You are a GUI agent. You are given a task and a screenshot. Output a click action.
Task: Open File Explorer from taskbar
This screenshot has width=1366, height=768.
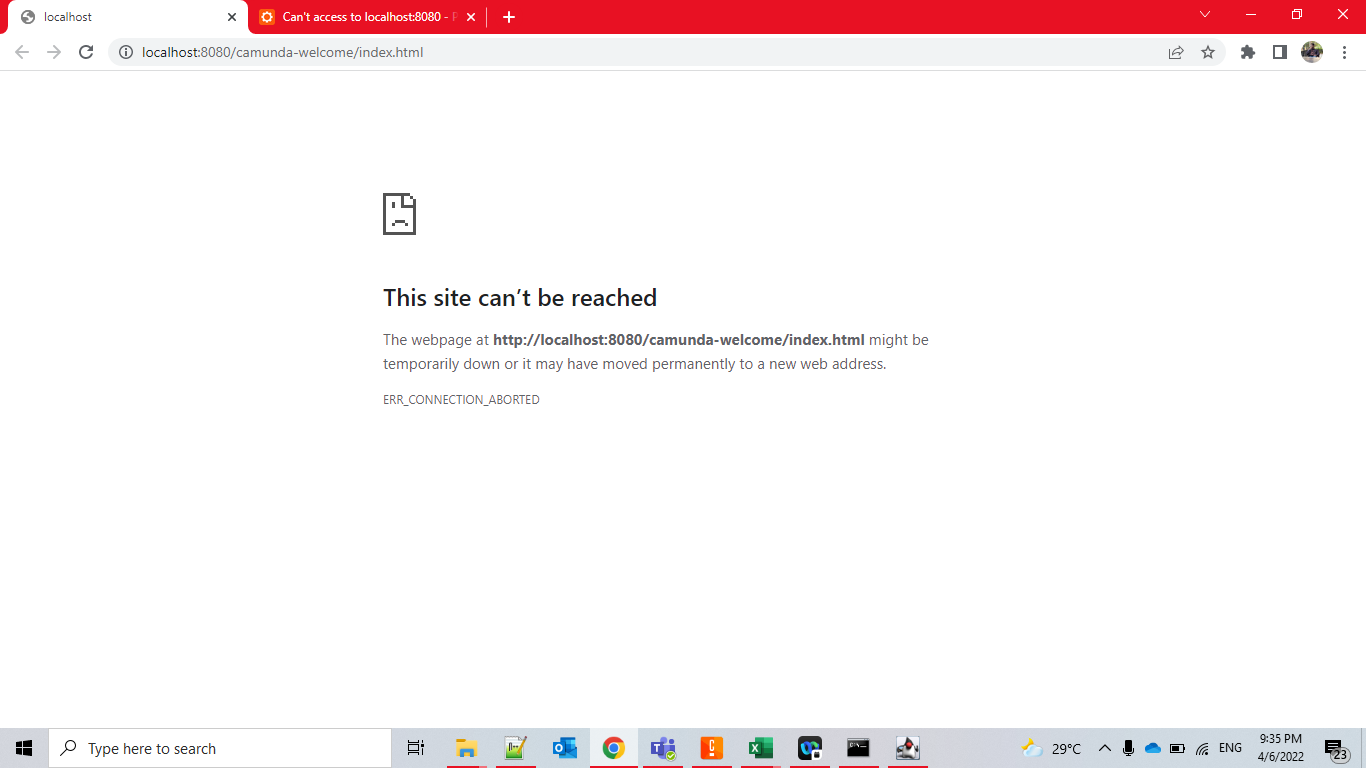(x=466, y=748)
